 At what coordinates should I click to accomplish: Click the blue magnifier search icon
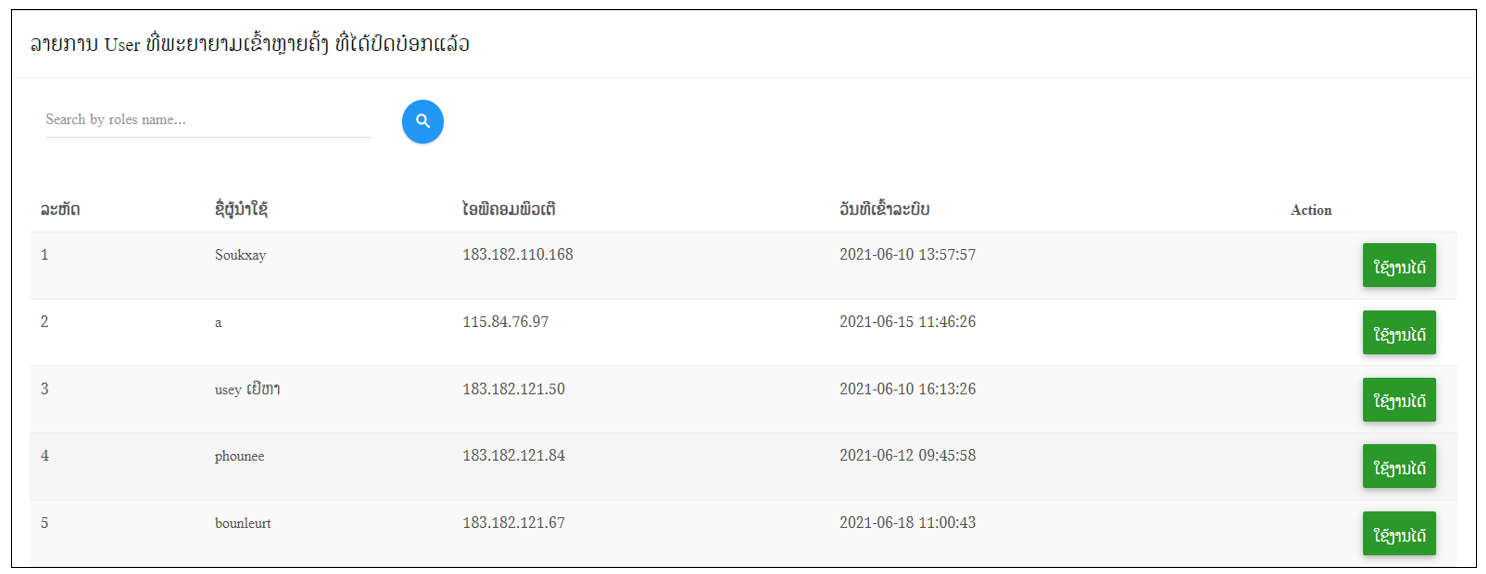[423, 121]
